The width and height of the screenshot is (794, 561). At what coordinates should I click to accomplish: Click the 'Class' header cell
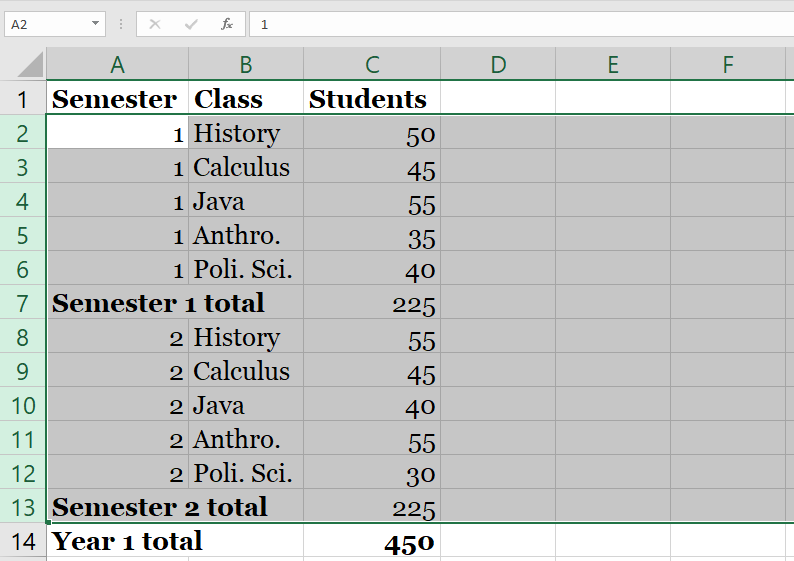[x=246, y=98]
